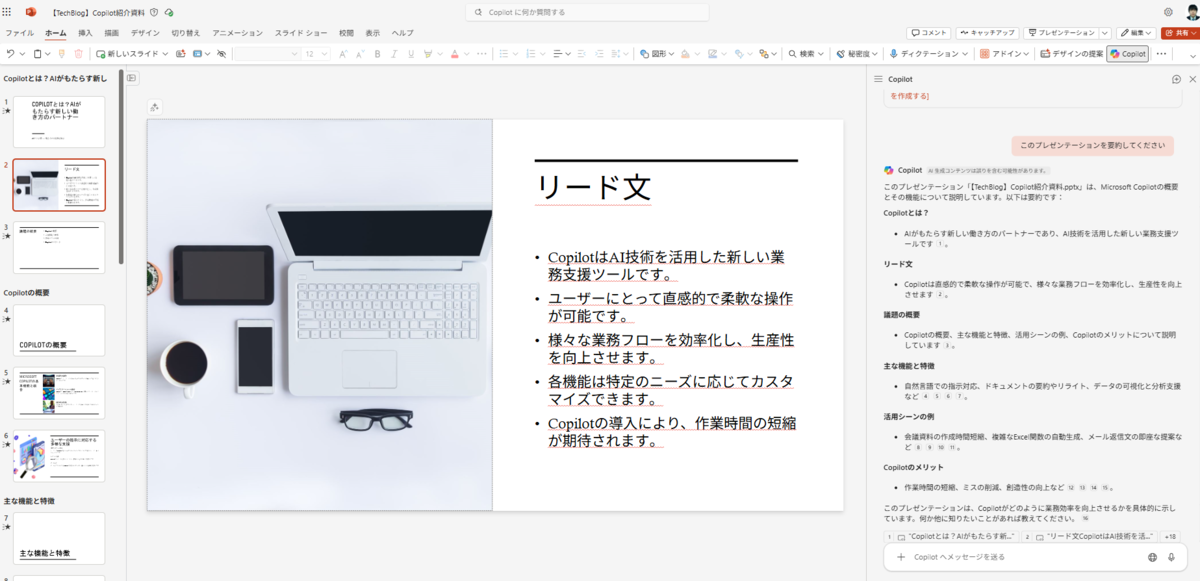Image resolution: width=1200 pixels, height=581 pixels.
Task: Open the File (ファイル) tab
Action: tap(19, 33)
